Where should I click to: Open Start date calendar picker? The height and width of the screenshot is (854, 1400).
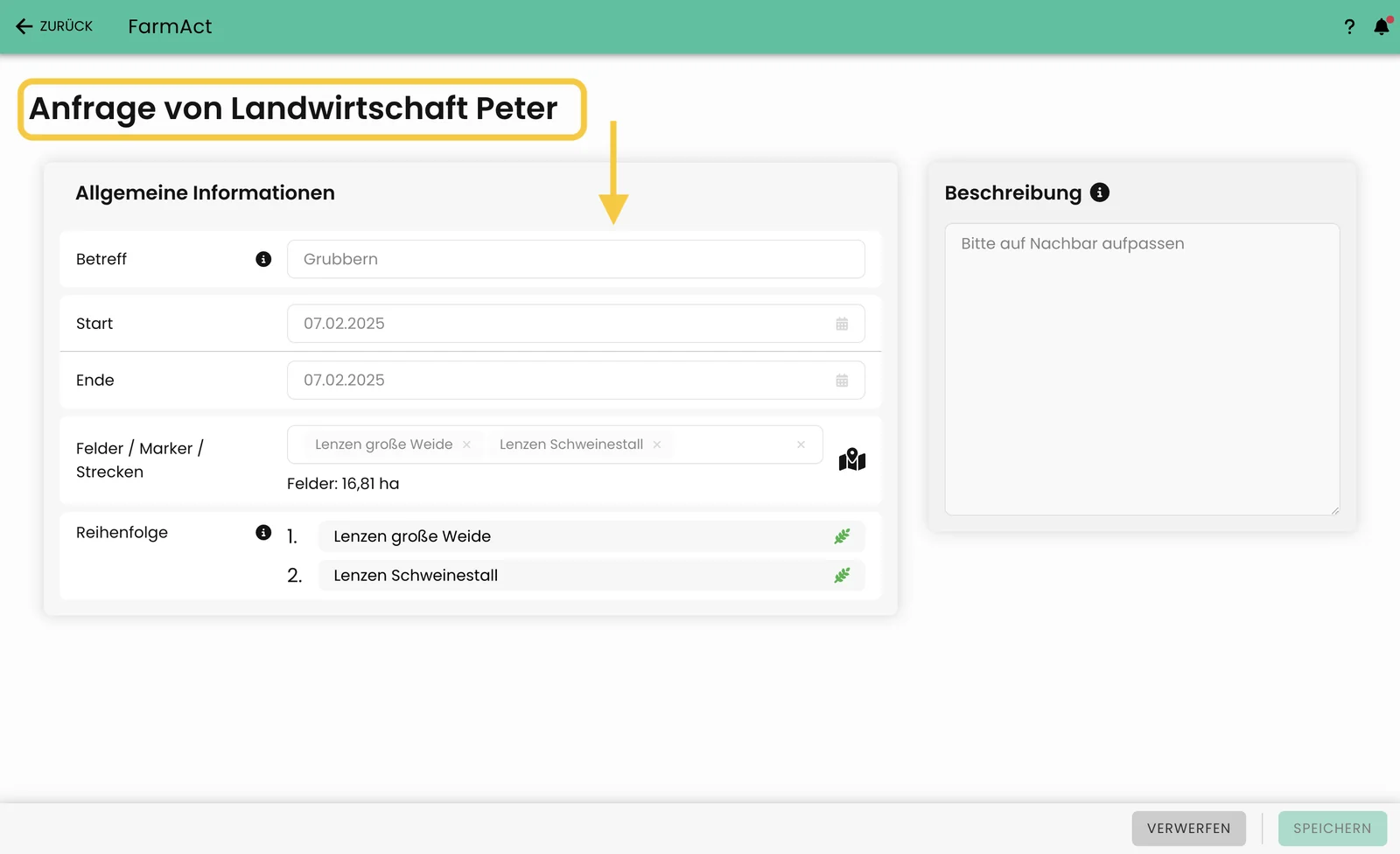click(x=842, y=324)
